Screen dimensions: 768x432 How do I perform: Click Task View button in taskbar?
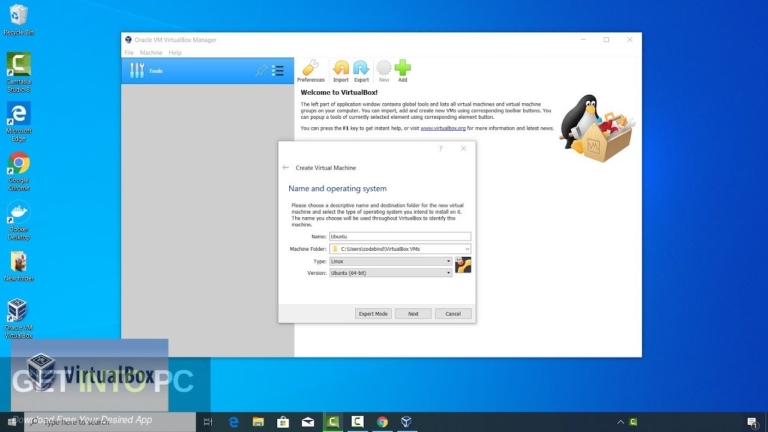point(208,422)
